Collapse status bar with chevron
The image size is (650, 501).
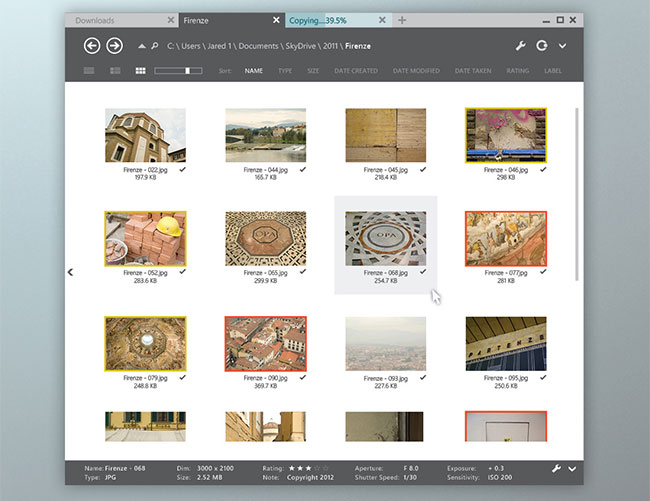(x=572, y=469)
